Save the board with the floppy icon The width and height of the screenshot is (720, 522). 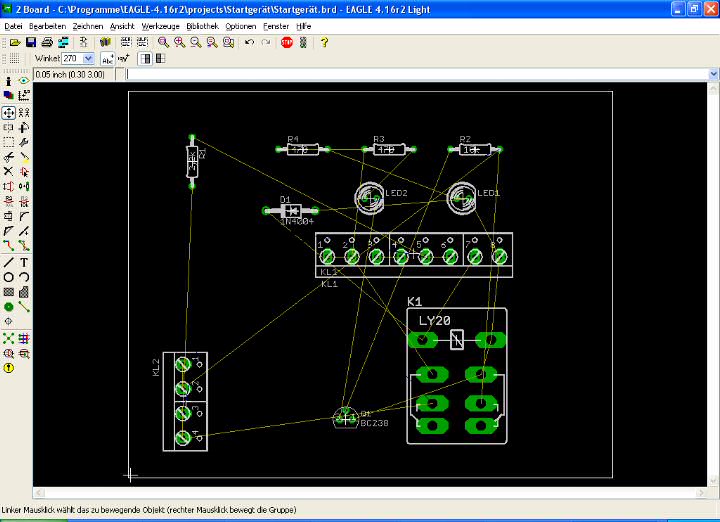click(31, 43)
